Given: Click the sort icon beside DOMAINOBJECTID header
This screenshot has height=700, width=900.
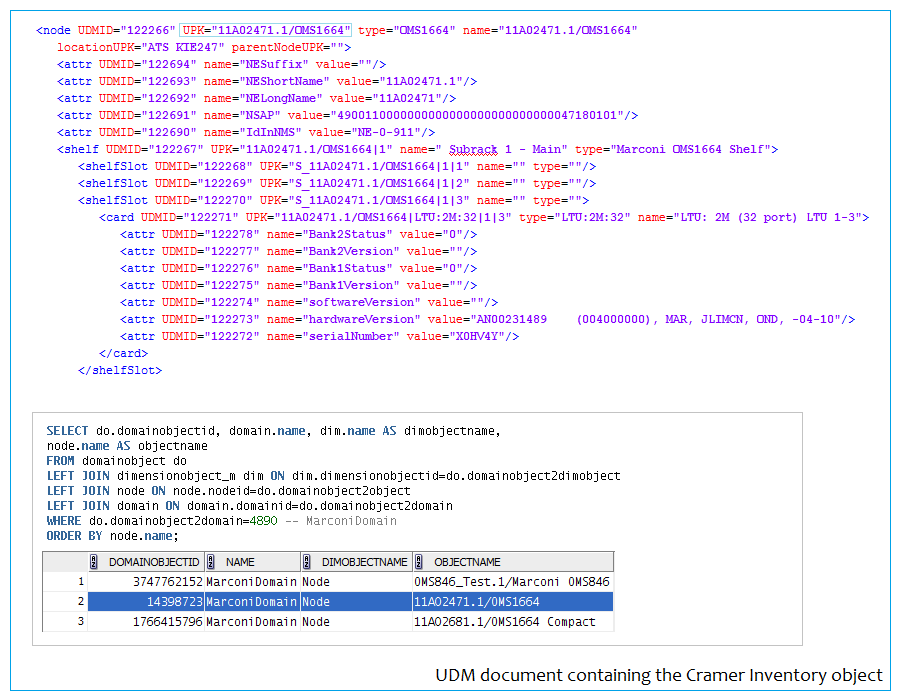Looking at the screenshot, I should click(95, 562).
